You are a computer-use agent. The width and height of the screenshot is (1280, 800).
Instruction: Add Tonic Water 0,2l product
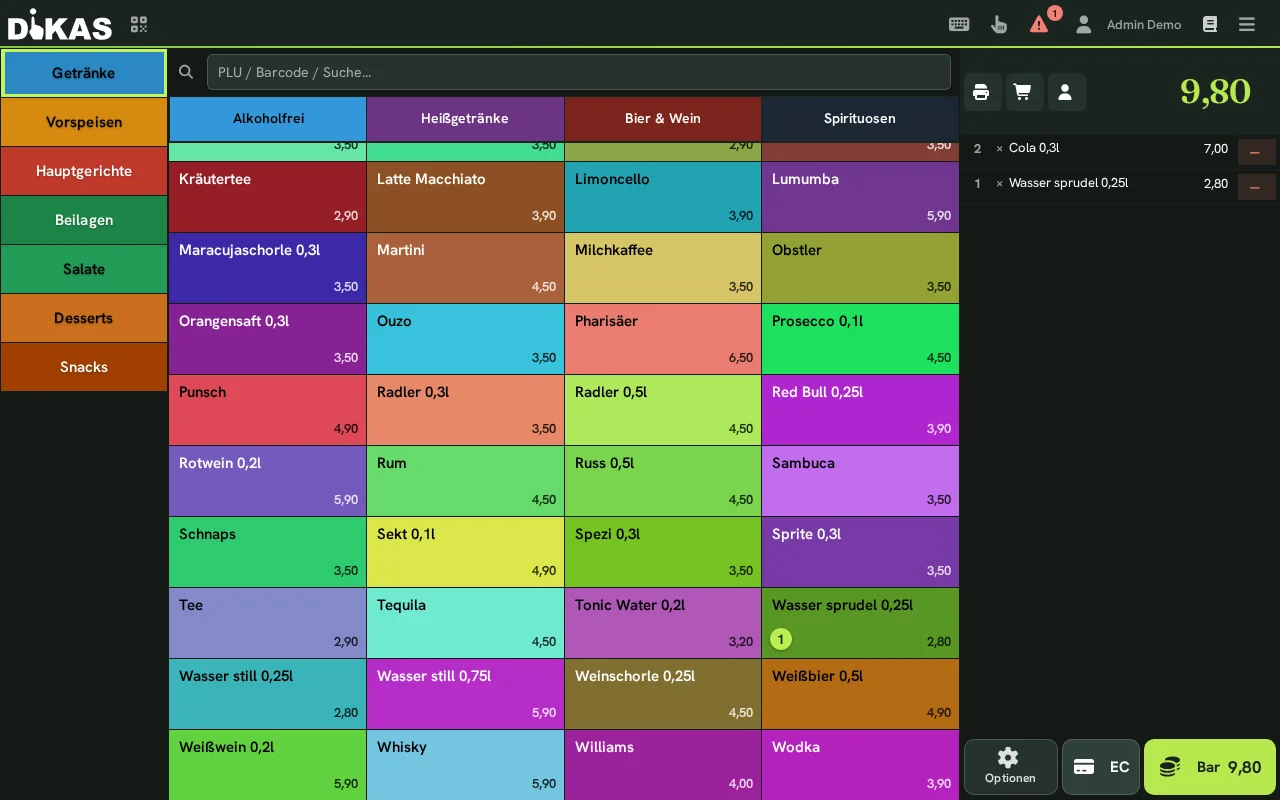pyautogui.click(x=663, y=623)
